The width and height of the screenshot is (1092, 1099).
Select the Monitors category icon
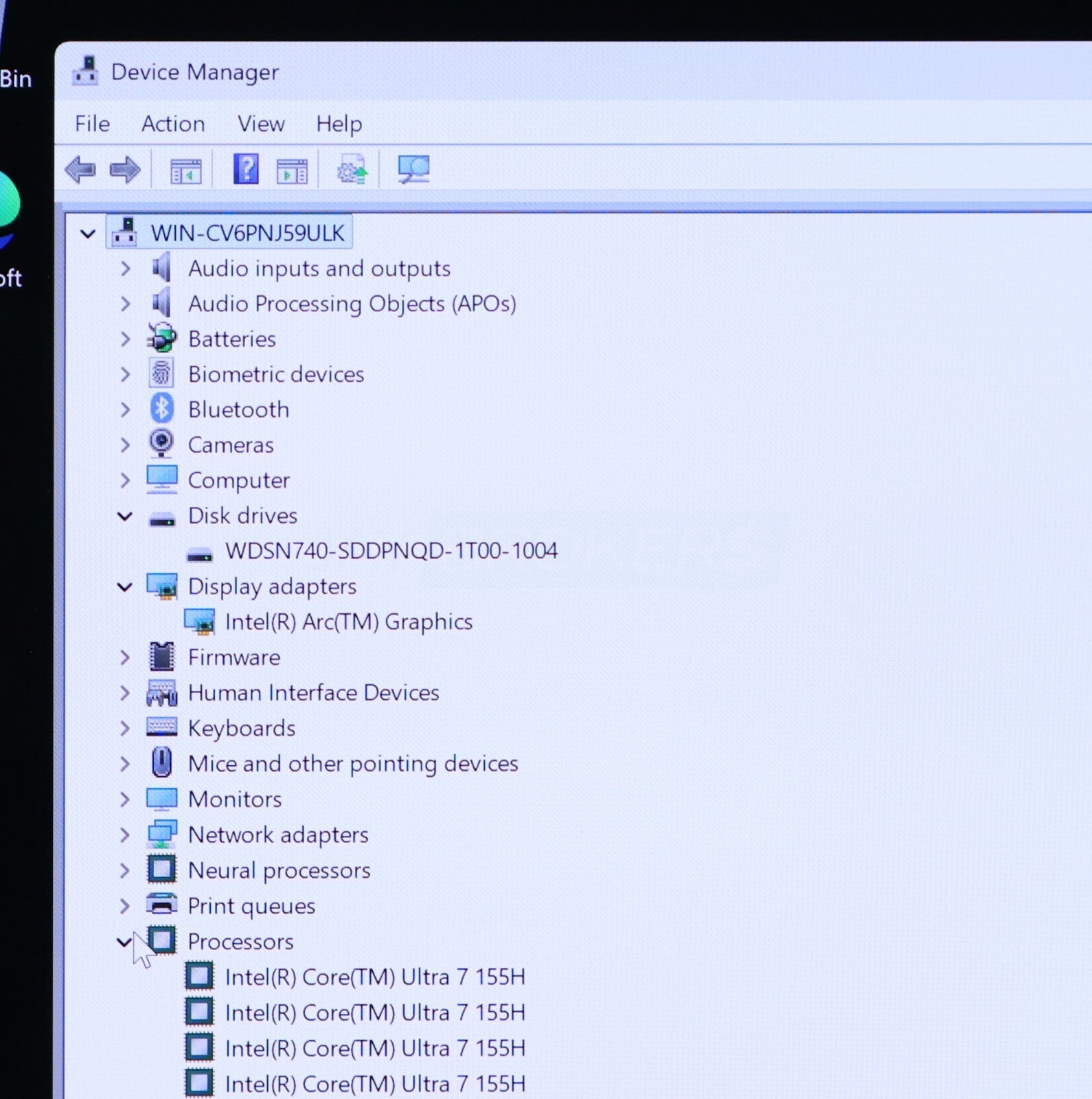[x=162, y=798]
